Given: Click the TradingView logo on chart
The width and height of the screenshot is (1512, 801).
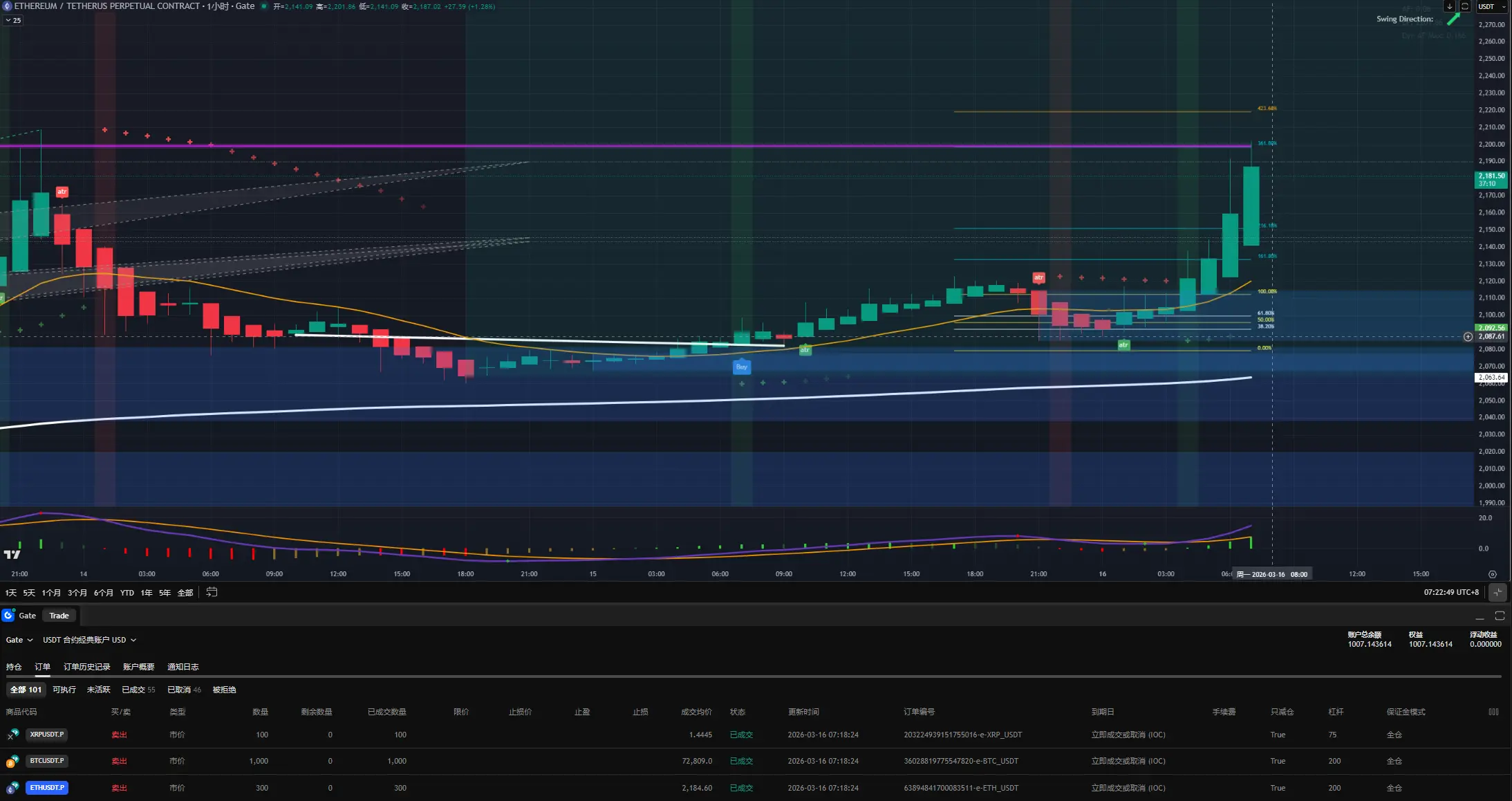Looking at the screenshot, I should tap(12, 554).
